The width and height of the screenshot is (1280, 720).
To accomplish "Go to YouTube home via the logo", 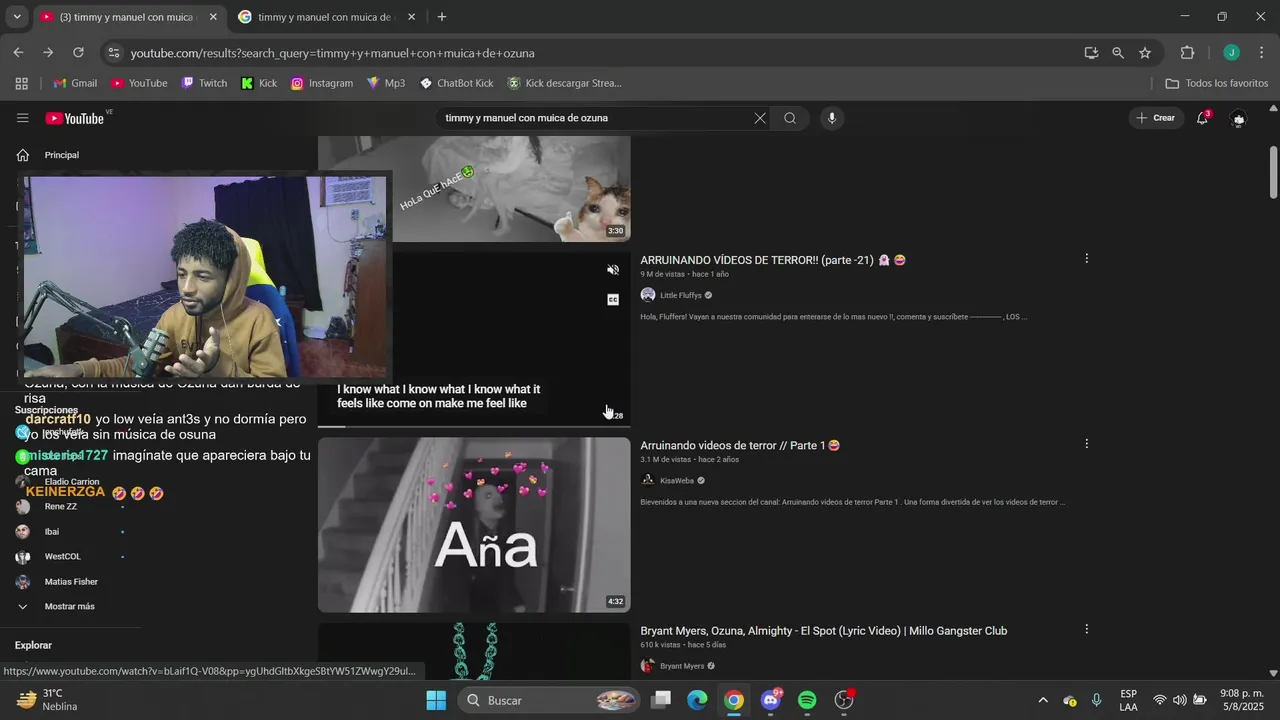I will tap(75, 118).
